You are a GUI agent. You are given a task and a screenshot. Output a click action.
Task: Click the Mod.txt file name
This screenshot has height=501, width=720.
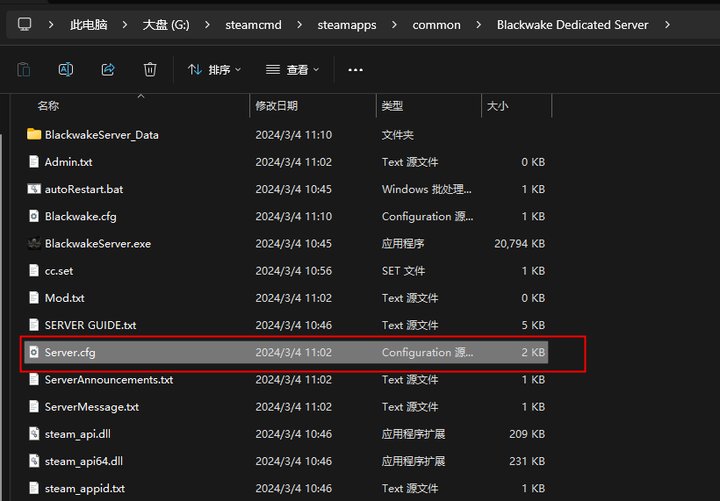click(64, 298)
